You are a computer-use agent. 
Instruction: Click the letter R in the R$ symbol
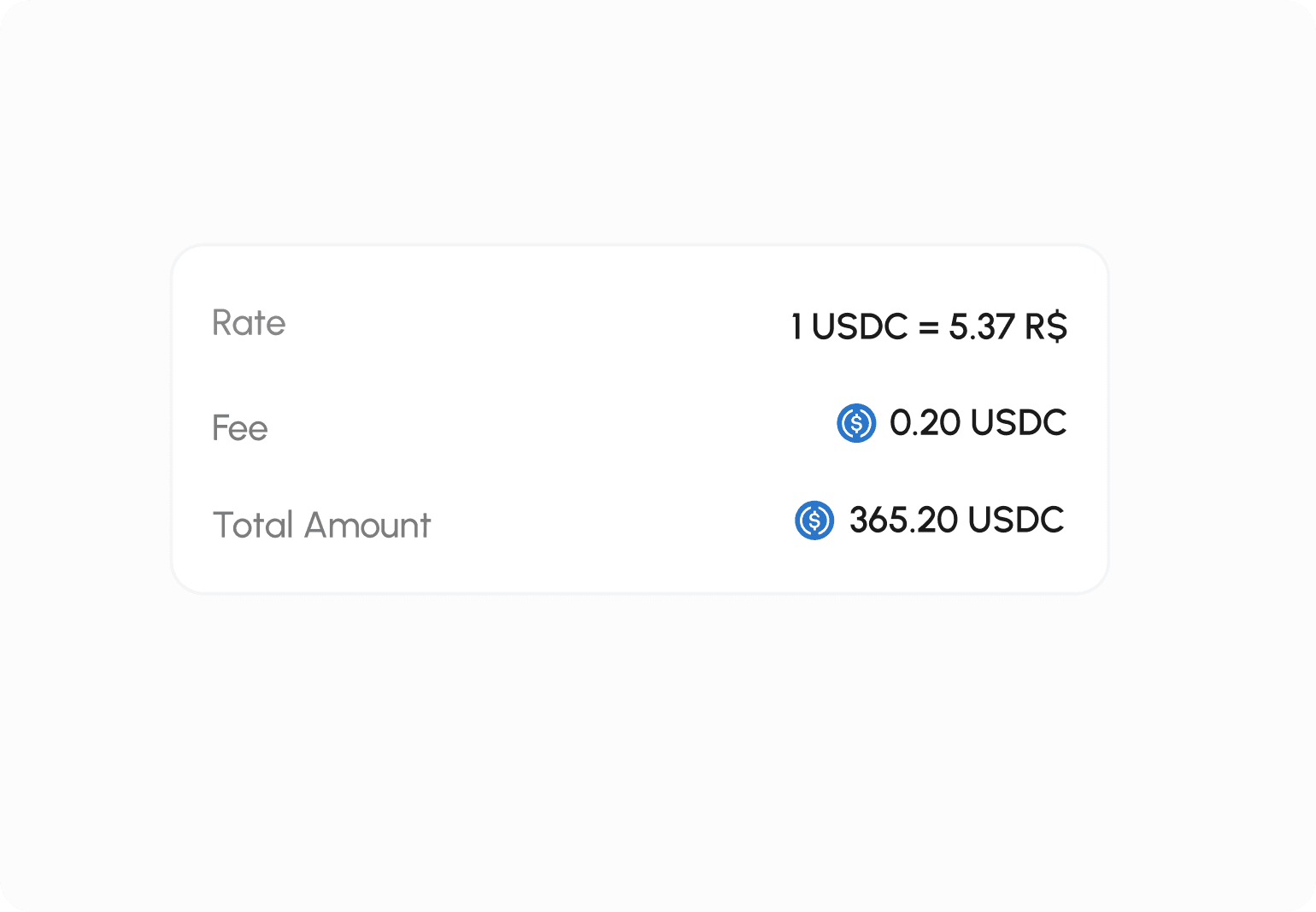click(x=1035, y=327)
